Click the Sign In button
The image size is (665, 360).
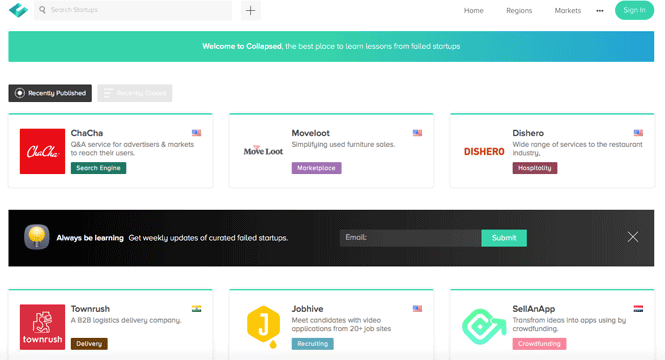coord(634,10)
